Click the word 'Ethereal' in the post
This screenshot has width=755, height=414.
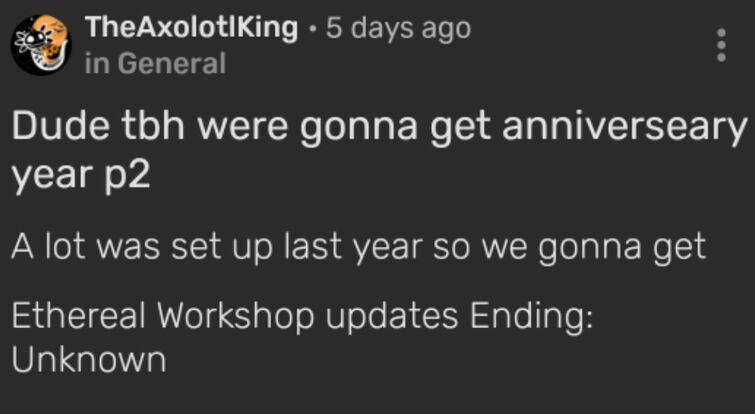point(78,316)
